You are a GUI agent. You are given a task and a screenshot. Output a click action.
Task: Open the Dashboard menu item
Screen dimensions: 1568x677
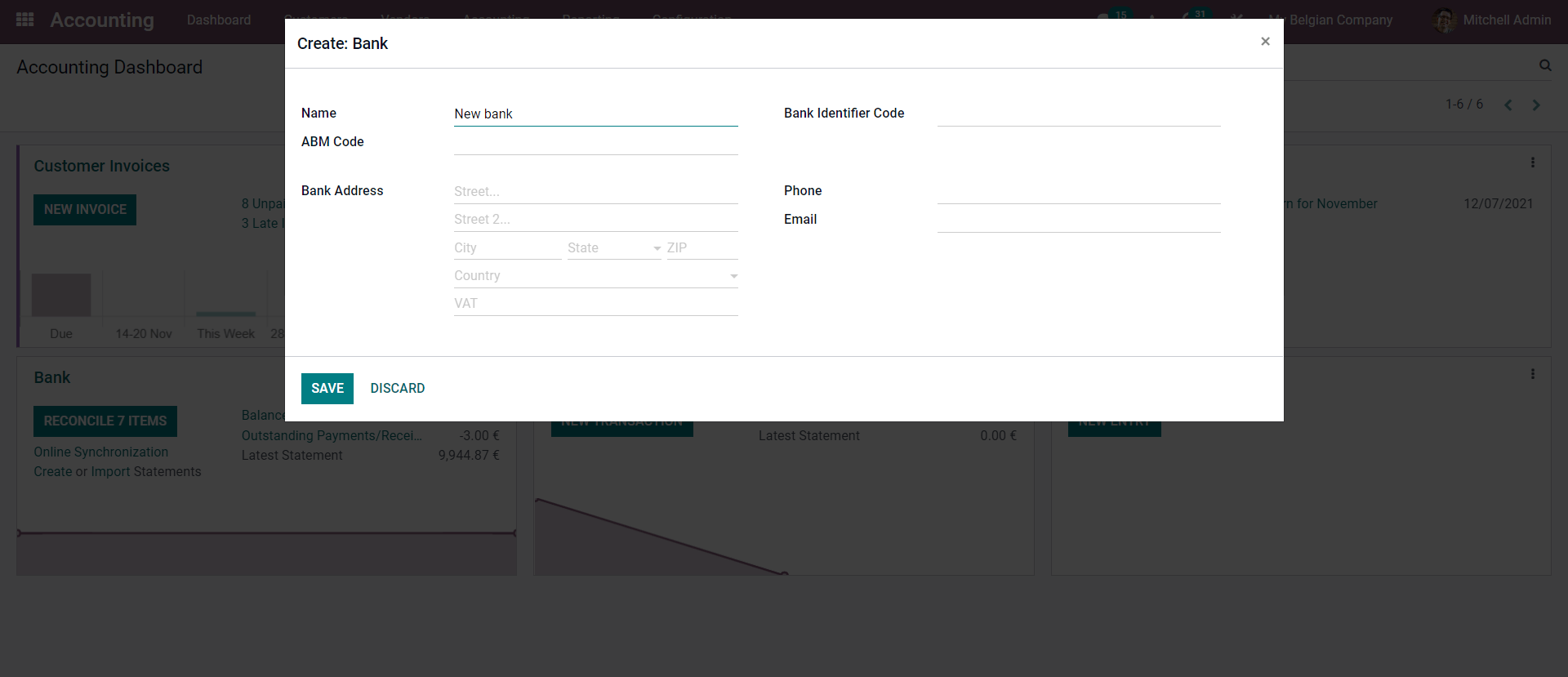(219, 20)
